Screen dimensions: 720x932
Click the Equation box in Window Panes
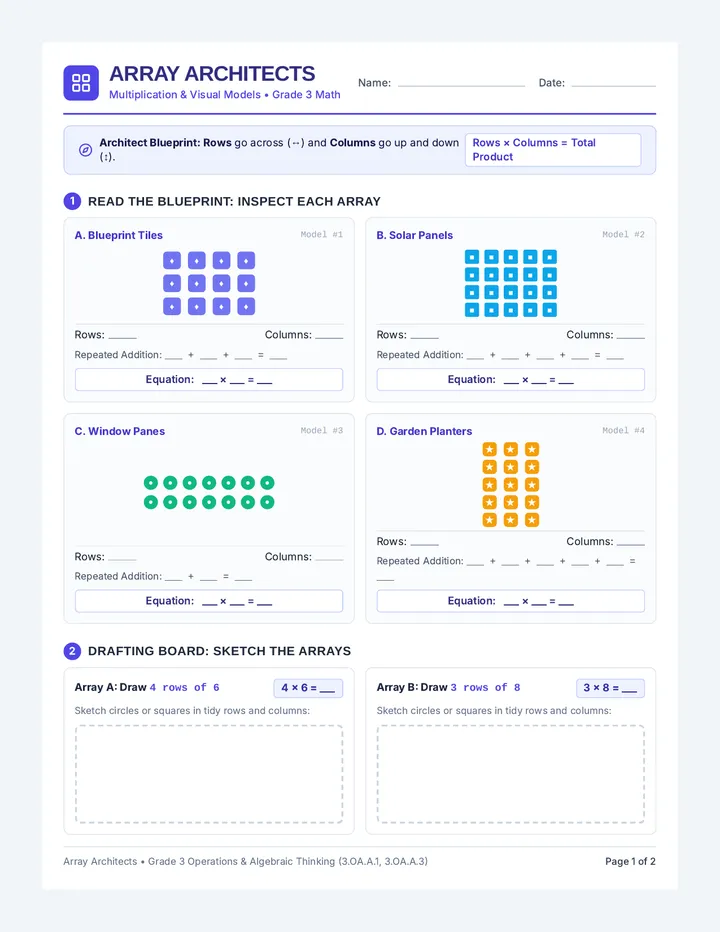click(209, 601)
